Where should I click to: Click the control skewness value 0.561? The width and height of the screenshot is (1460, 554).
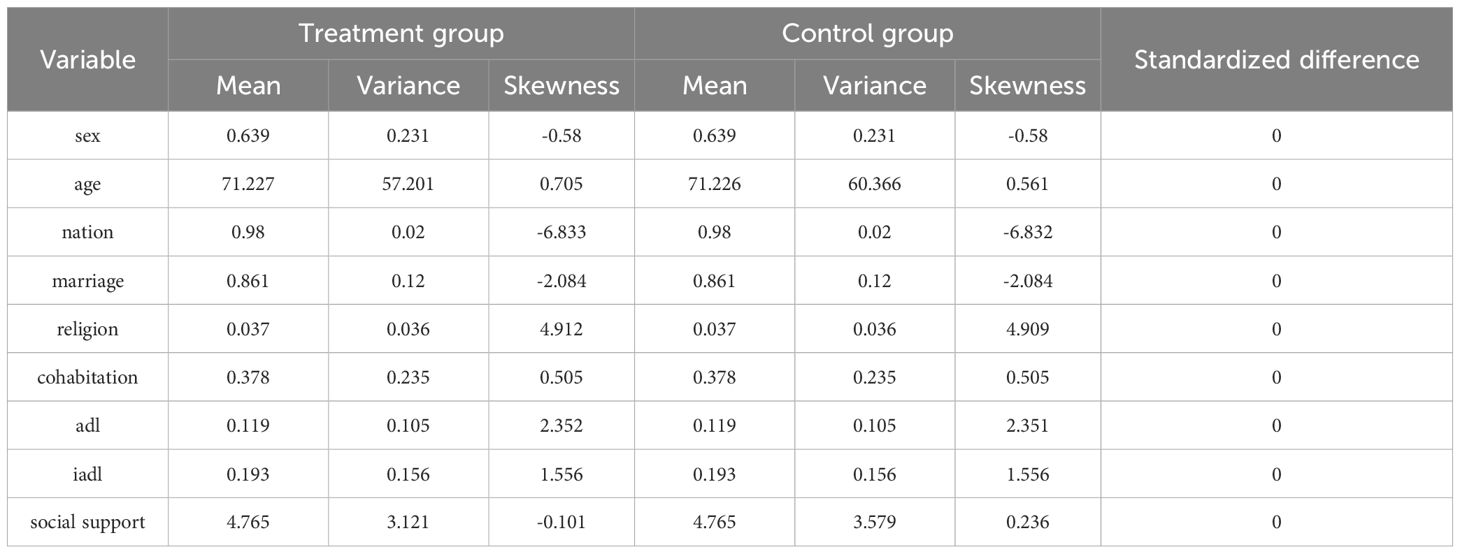tap(1028, 184)
